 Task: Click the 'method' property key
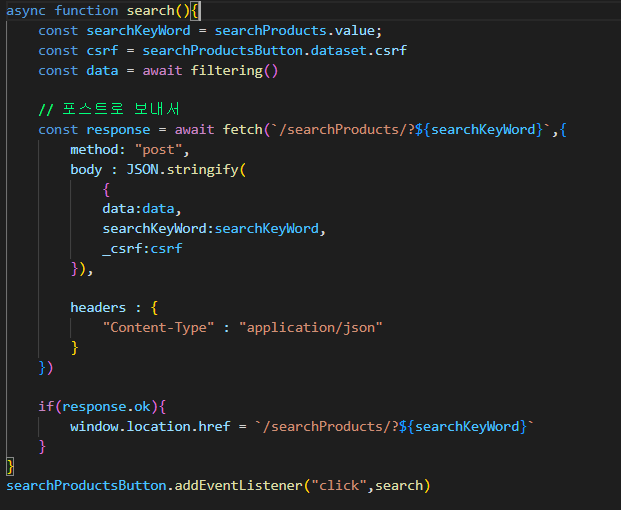click(x=94, y=150)
